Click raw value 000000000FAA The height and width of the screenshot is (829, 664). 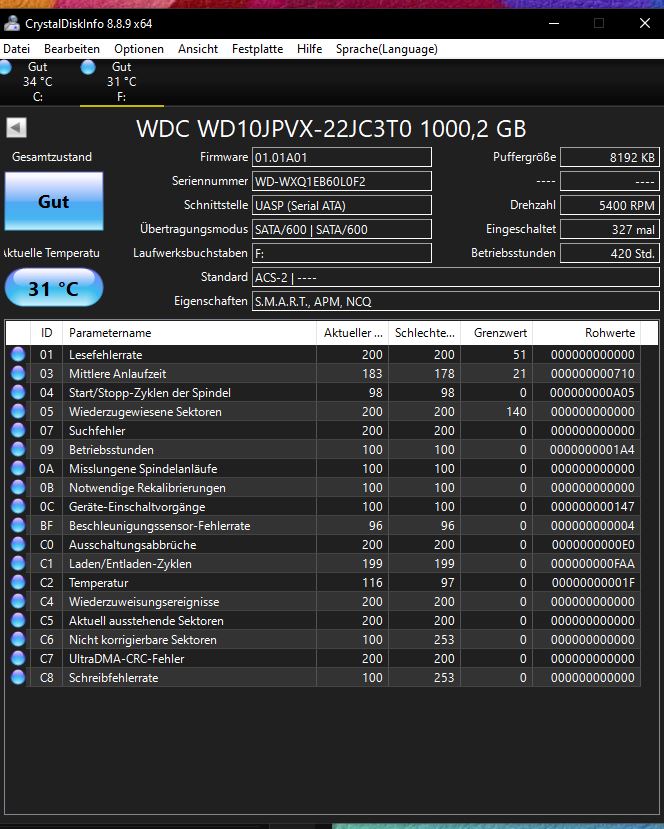593,564
